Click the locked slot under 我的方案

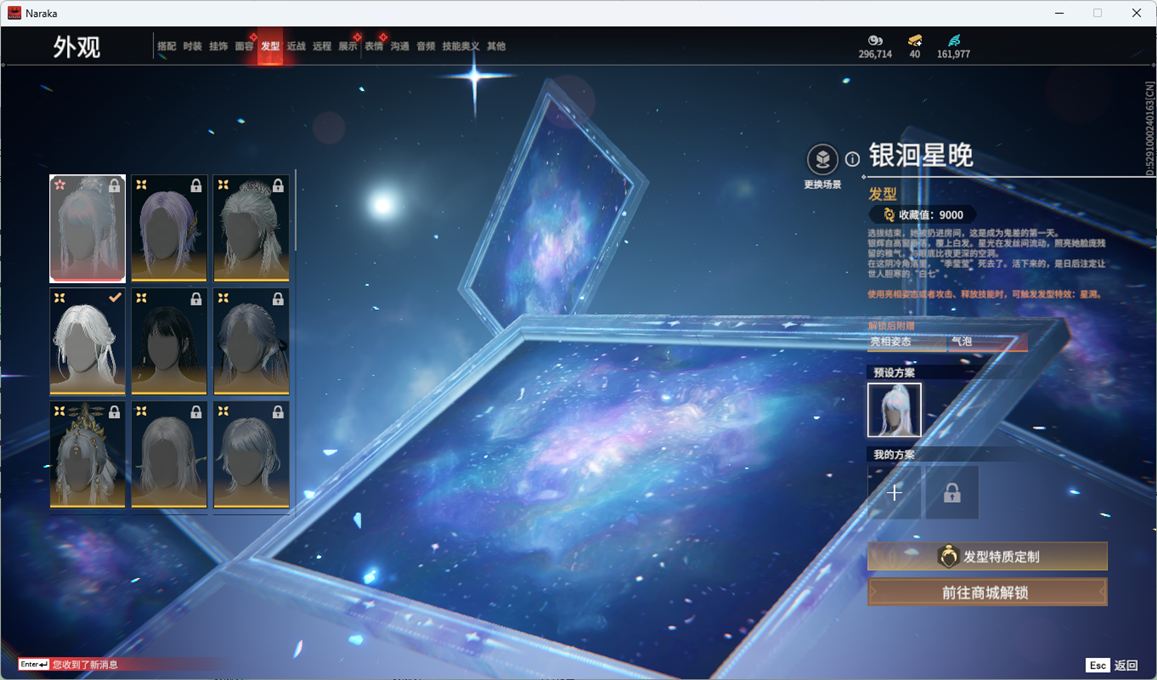pyautogui.click(x=951, y=492)
